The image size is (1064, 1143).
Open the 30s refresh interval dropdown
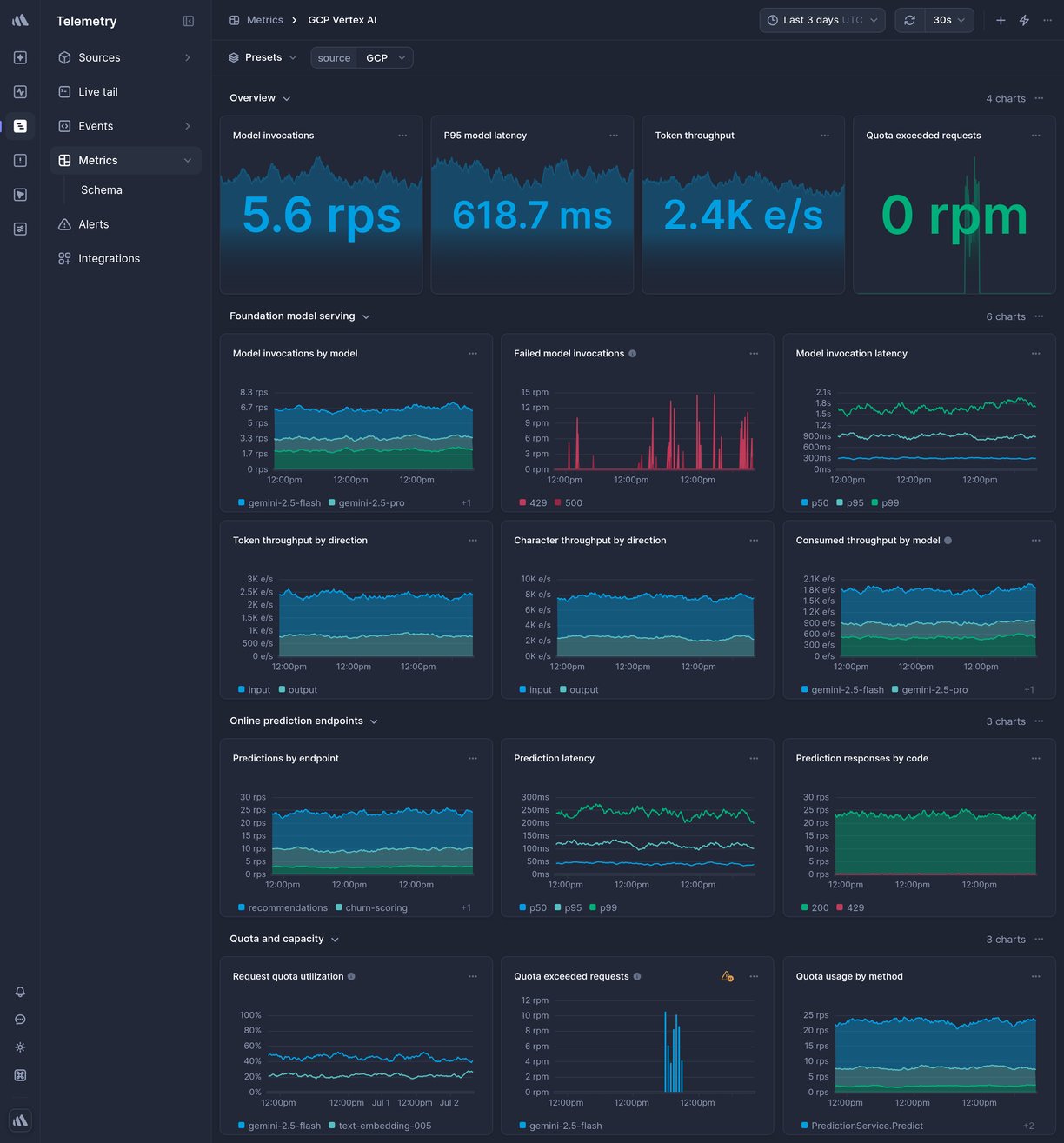[x=949, y=20]
